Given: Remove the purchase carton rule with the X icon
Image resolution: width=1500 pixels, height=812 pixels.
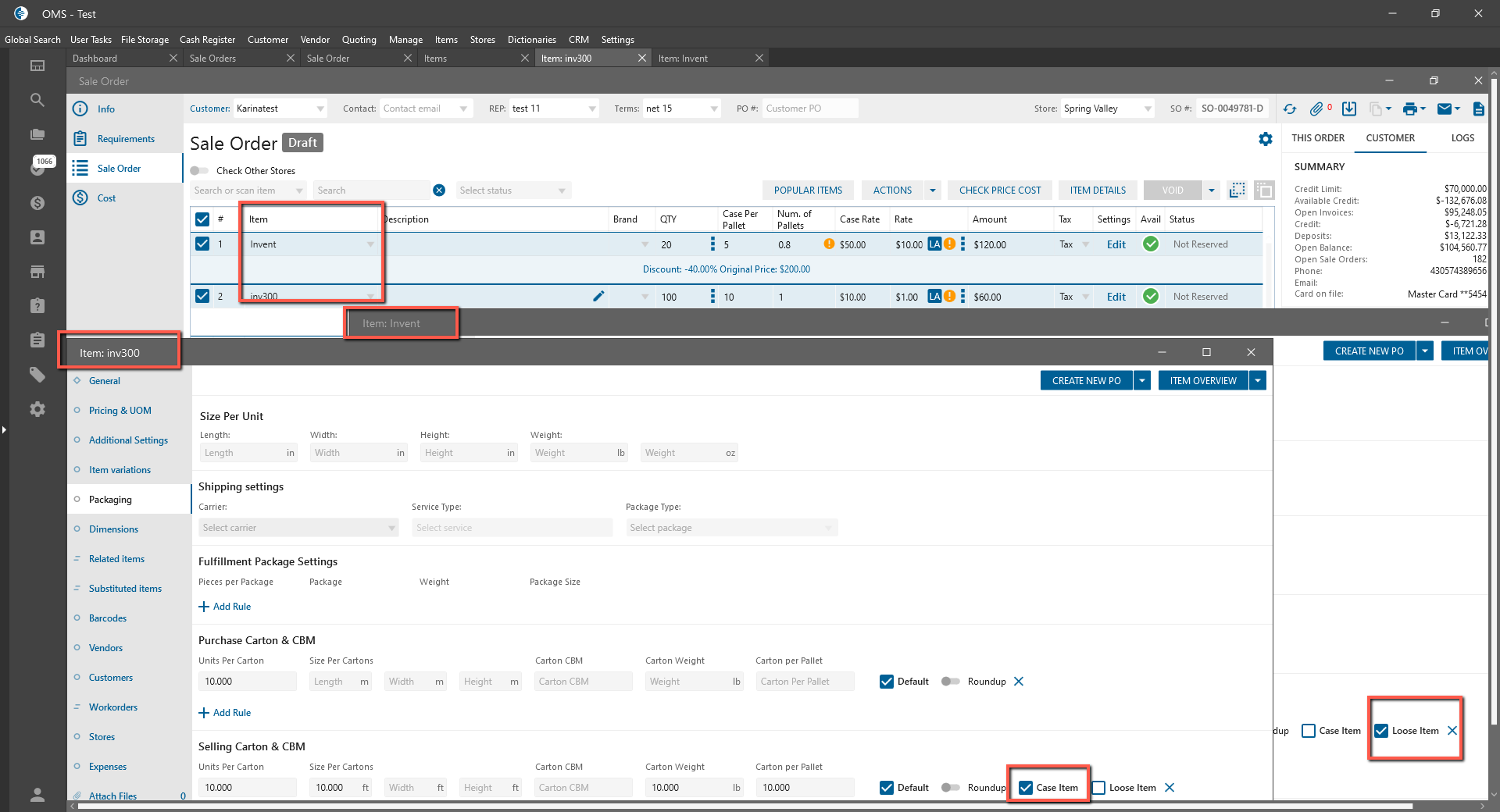Looking at the screenshot, I should [x=1019, y=682].
